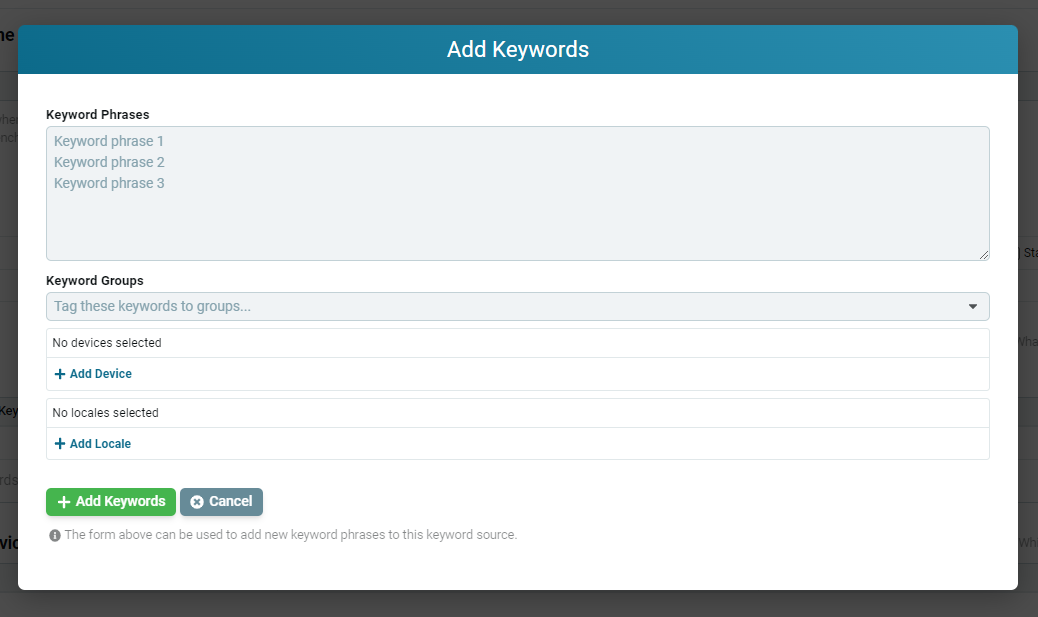
Task: Click the textarea resize handle
Action: pos(985,255)
